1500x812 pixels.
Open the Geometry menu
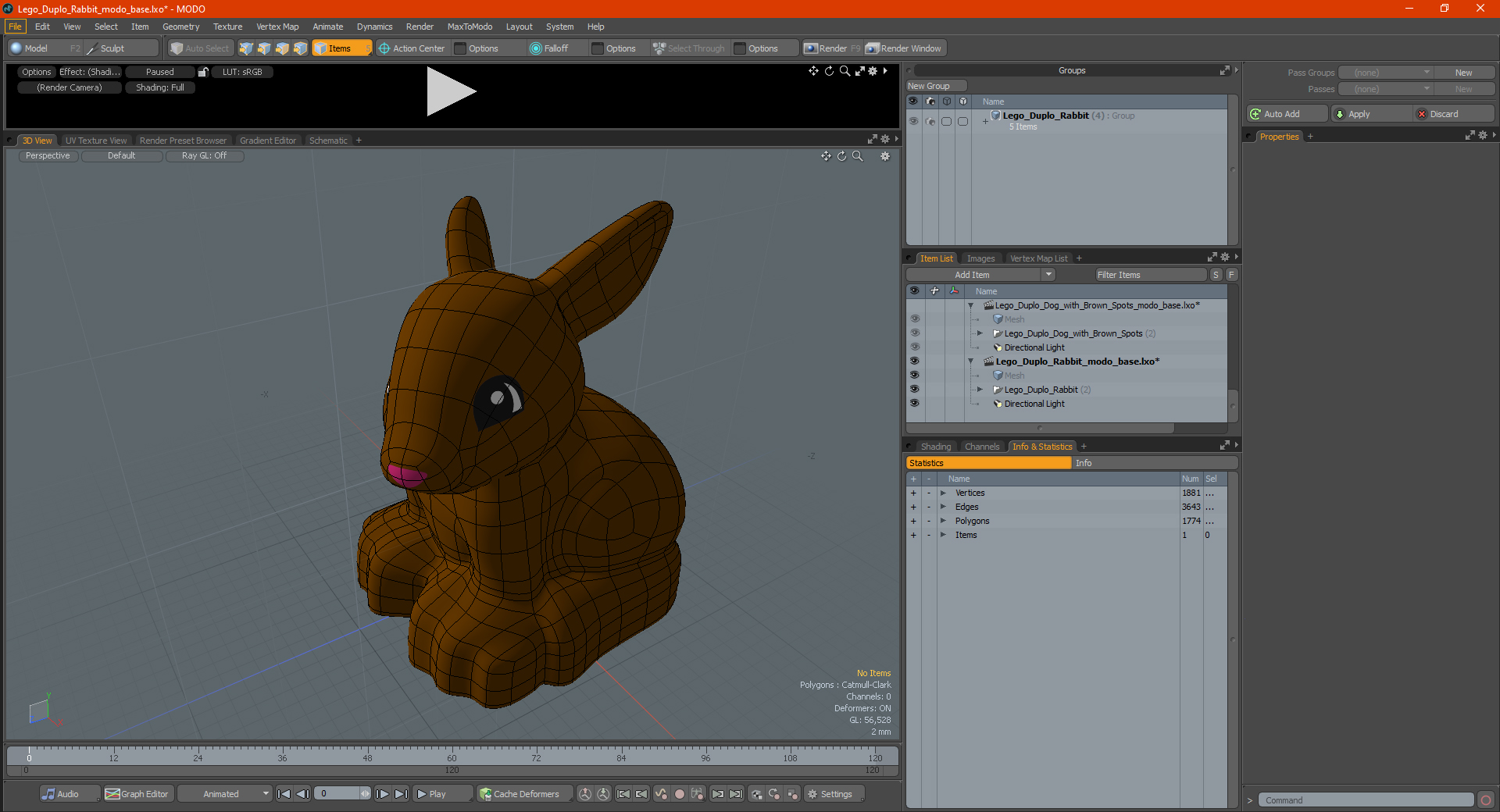click(x=180, y=27)
